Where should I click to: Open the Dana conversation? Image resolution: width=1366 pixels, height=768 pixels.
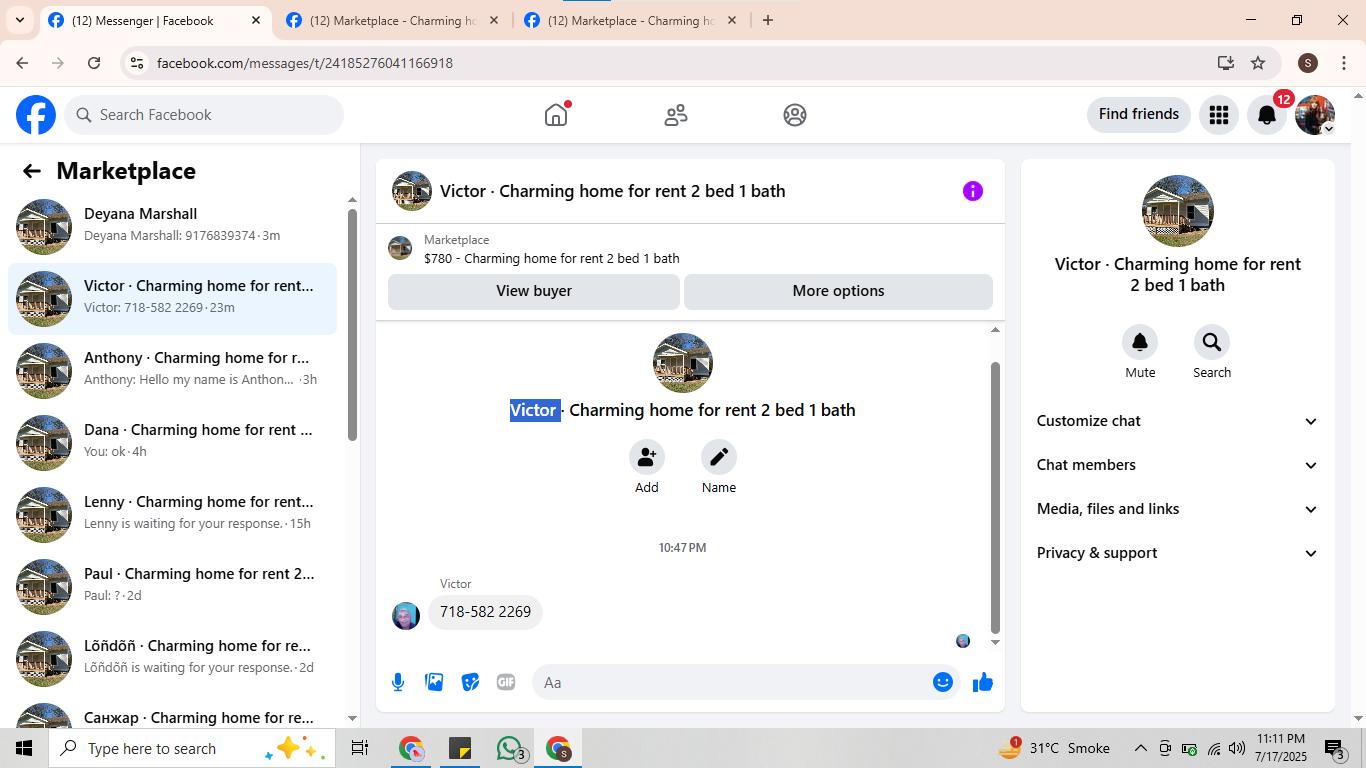pyautogui.click(x=172, y=443)
